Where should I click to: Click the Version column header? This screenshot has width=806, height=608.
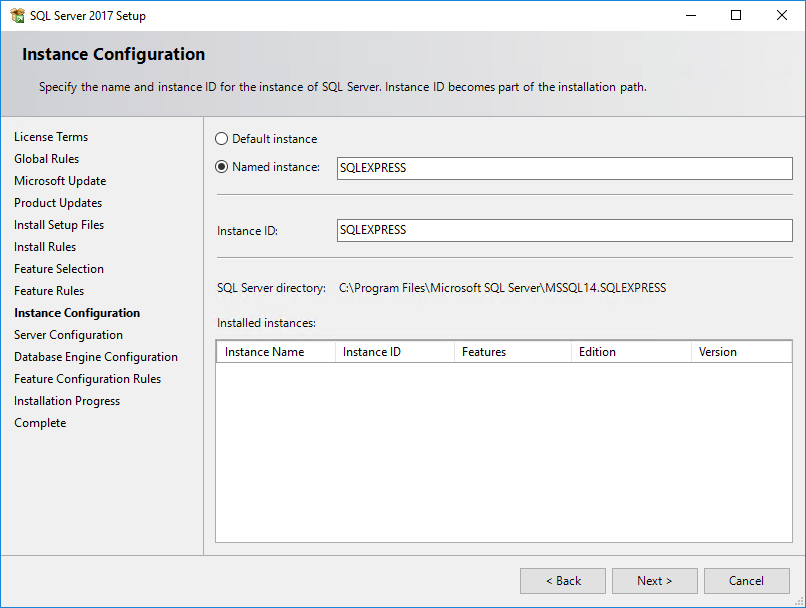click(718, 352)
